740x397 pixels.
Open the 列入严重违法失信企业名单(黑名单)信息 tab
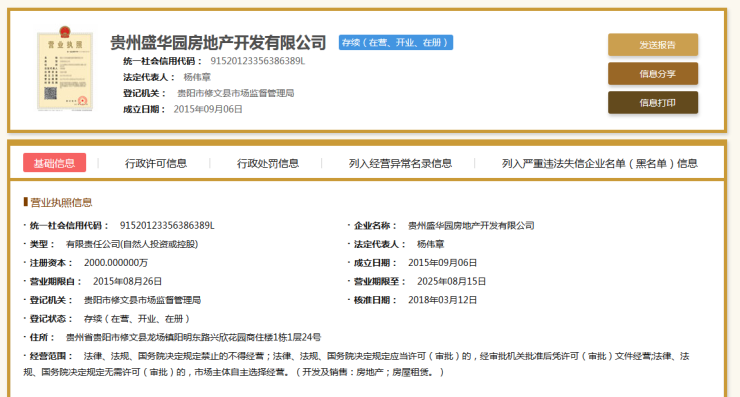tap(599, 163)
